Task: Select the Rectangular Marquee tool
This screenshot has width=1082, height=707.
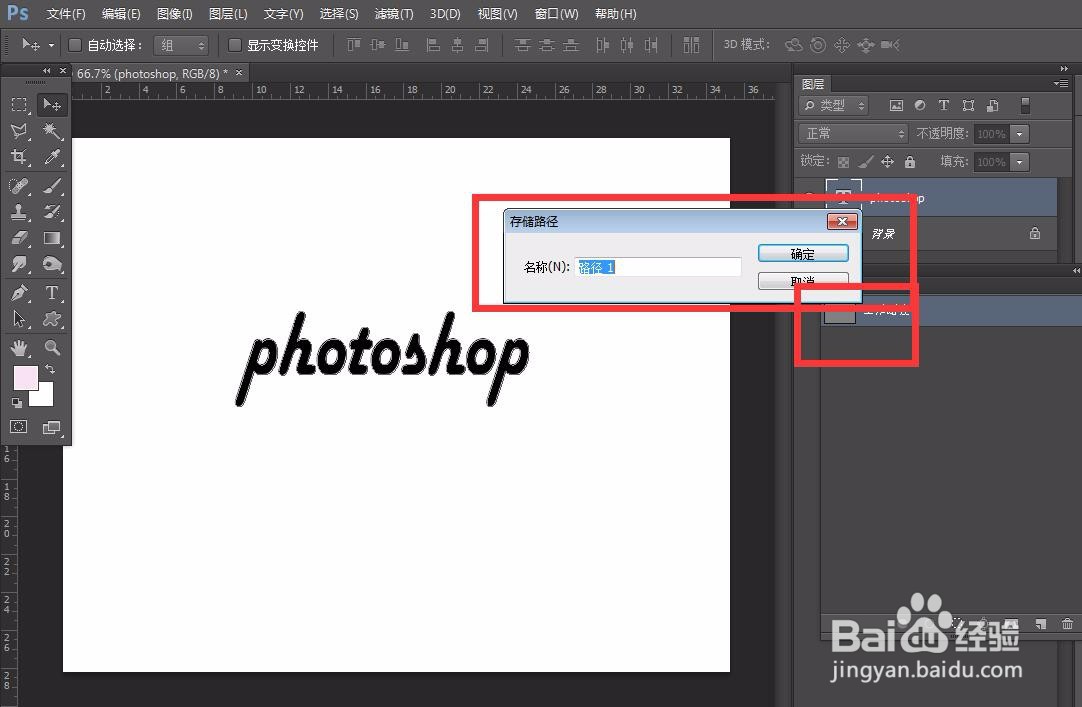Action: coord(19,105)
